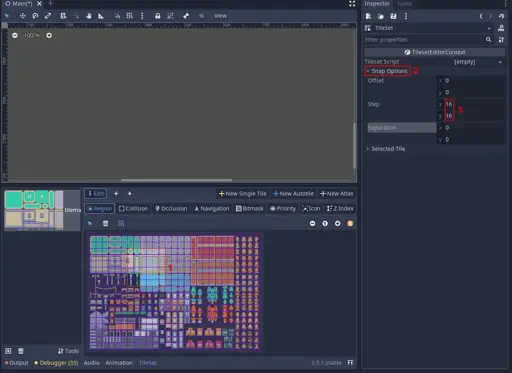Screen dimensions: 512x373
Task: Load an existing resource from disk
Action: (381, 16)
